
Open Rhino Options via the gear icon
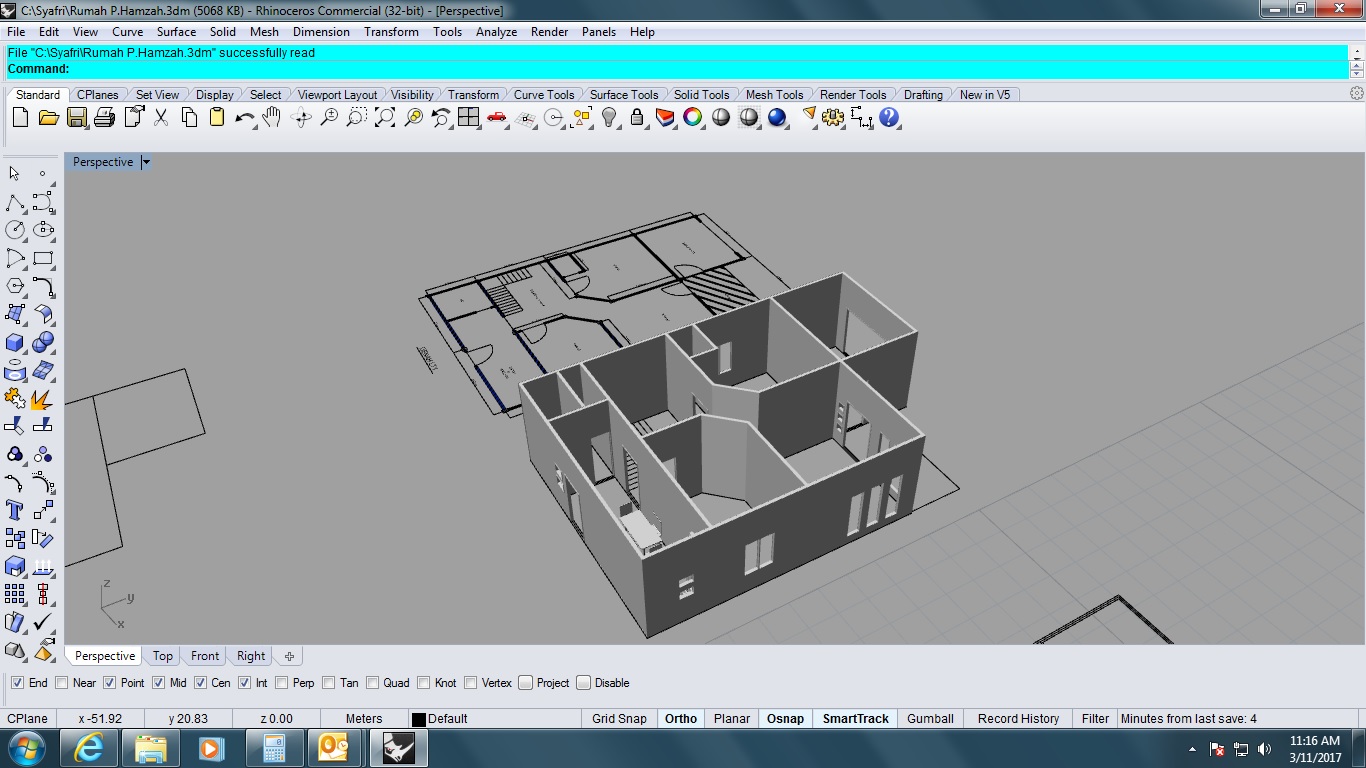click(831, 117)
